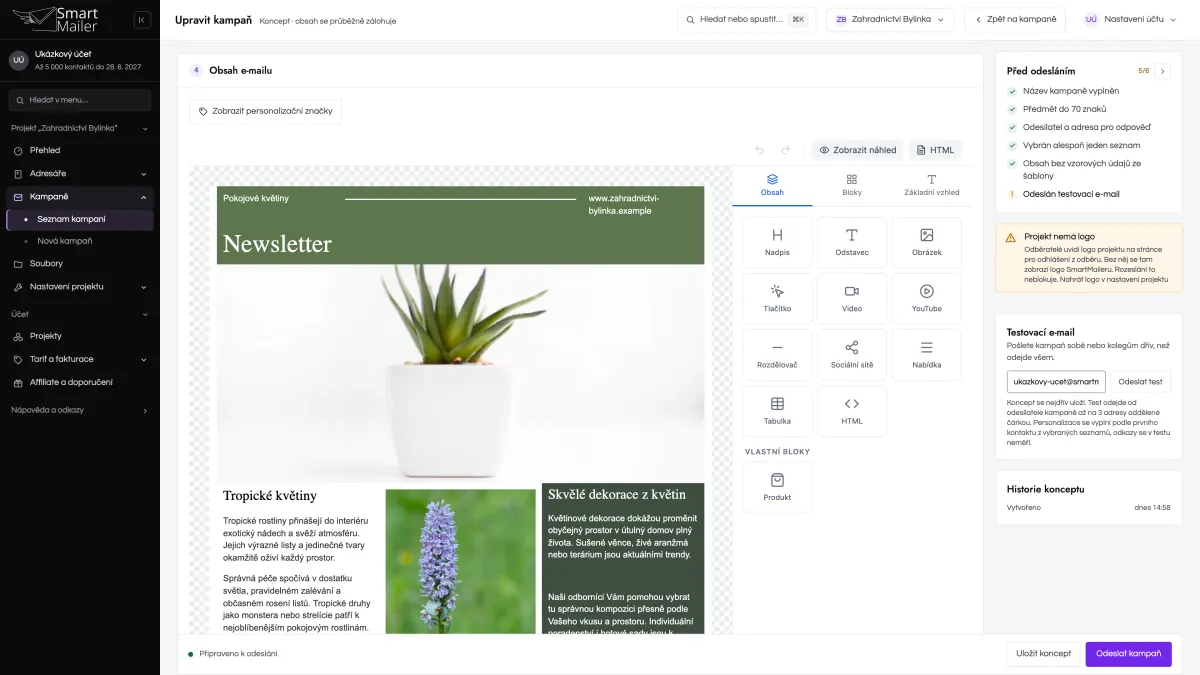This screenshot has width=1200, height=675.
Task: Insert Sociální sítě block
Action: [852, 354]
